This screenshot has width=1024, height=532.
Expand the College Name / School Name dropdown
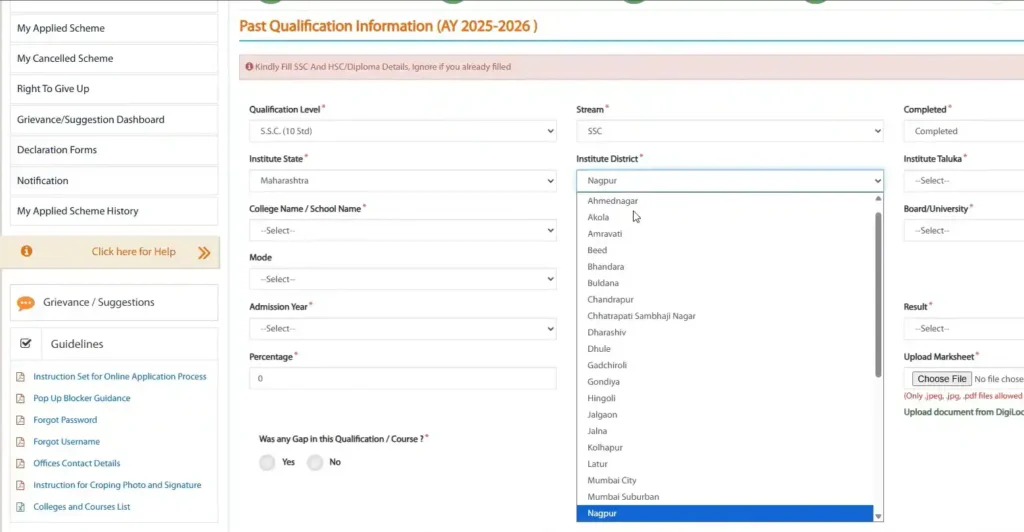[x=402, y=230]
